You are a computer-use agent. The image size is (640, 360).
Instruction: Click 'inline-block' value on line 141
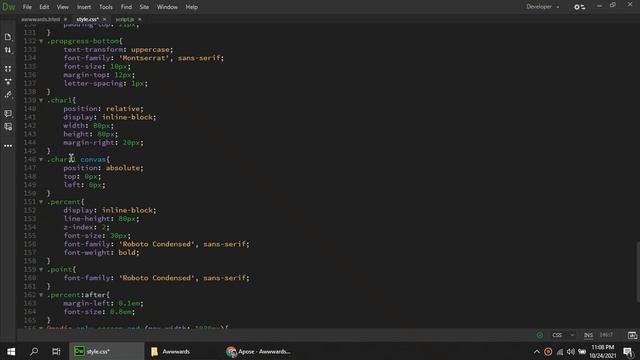coord(127,117)
